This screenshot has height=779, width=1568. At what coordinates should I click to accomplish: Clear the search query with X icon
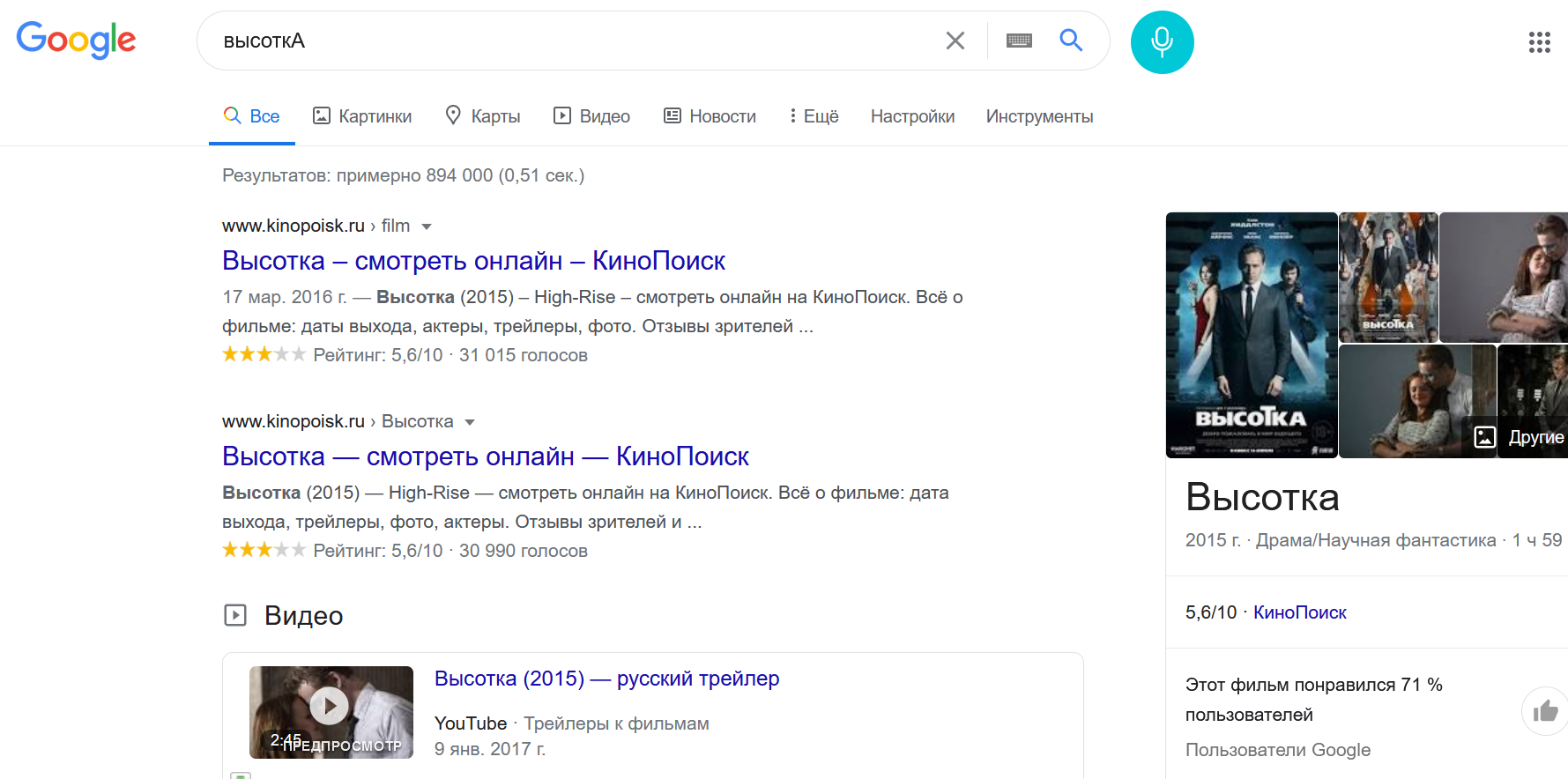(x=955, y=41)
